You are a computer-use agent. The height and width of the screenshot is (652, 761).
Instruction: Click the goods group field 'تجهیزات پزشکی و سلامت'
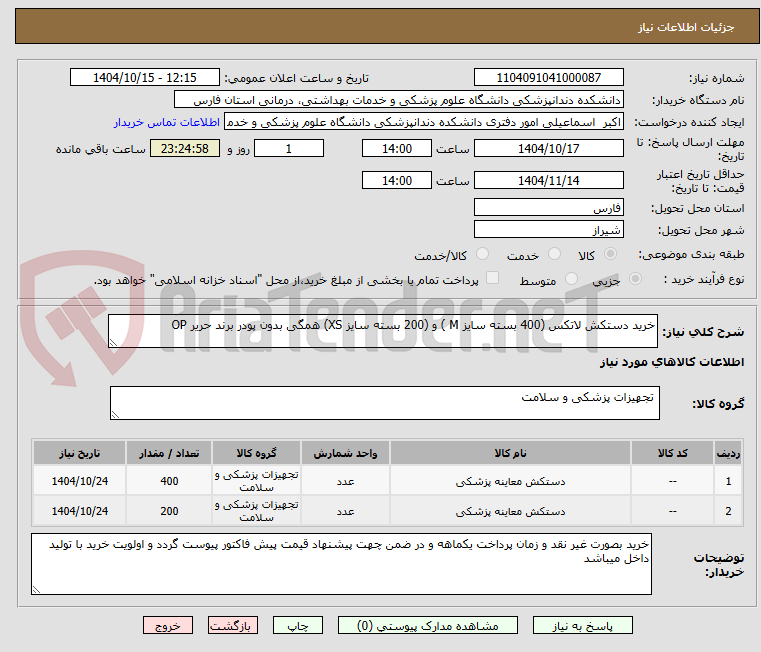point(385,403)
